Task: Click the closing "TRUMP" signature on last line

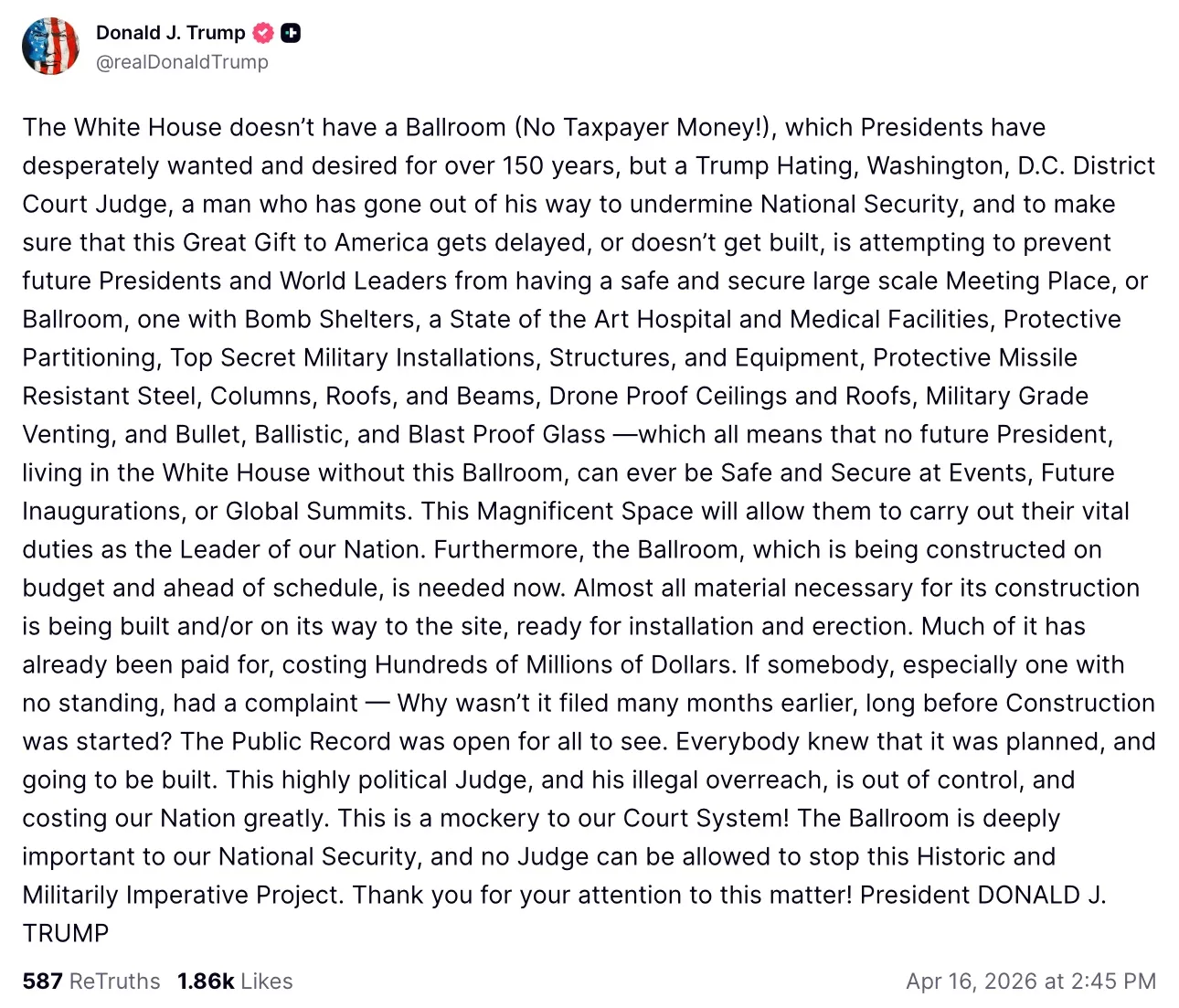Action: click(x=66, y=933)
